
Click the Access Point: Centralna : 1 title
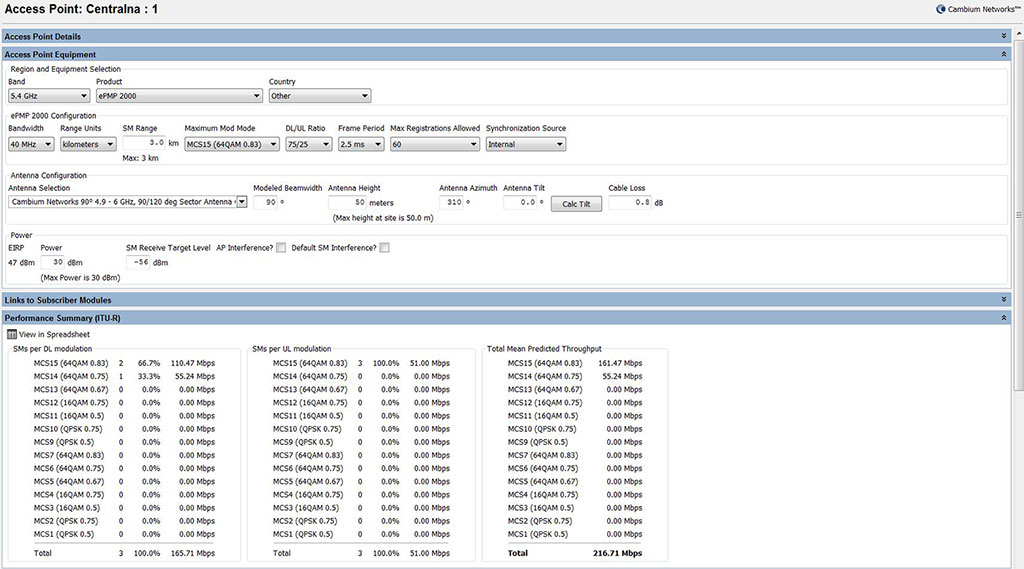[x=81, y=9]
